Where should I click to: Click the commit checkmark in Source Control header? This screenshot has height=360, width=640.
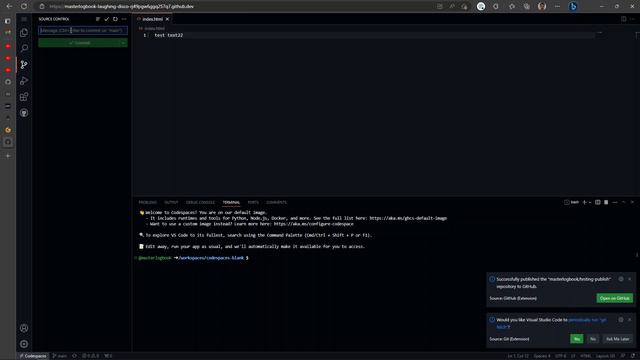pyautogui.click(x=107, y=19)
